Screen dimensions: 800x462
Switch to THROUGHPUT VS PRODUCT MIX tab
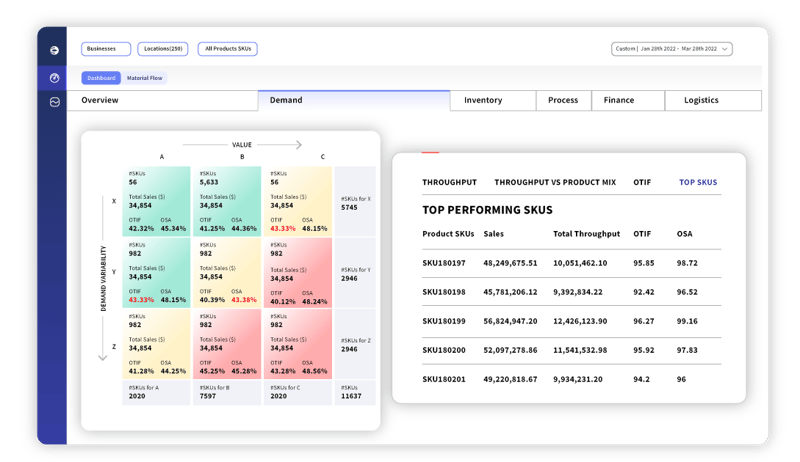coord(555,183)
